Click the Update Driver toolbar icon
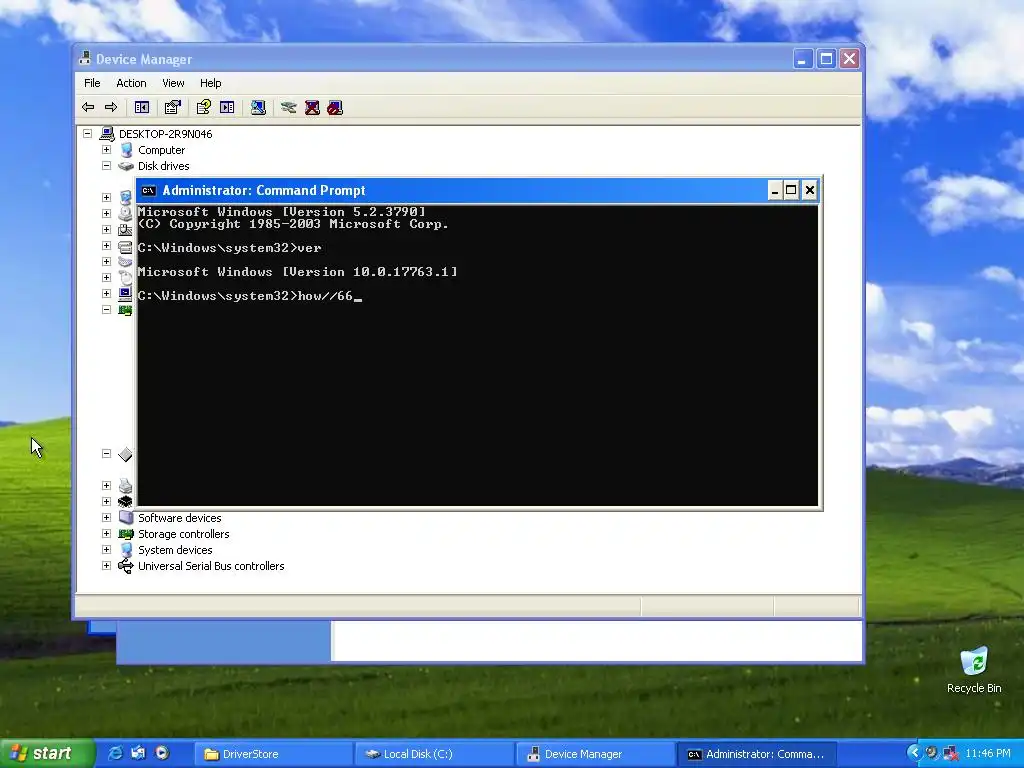 (x=288, y=108)
